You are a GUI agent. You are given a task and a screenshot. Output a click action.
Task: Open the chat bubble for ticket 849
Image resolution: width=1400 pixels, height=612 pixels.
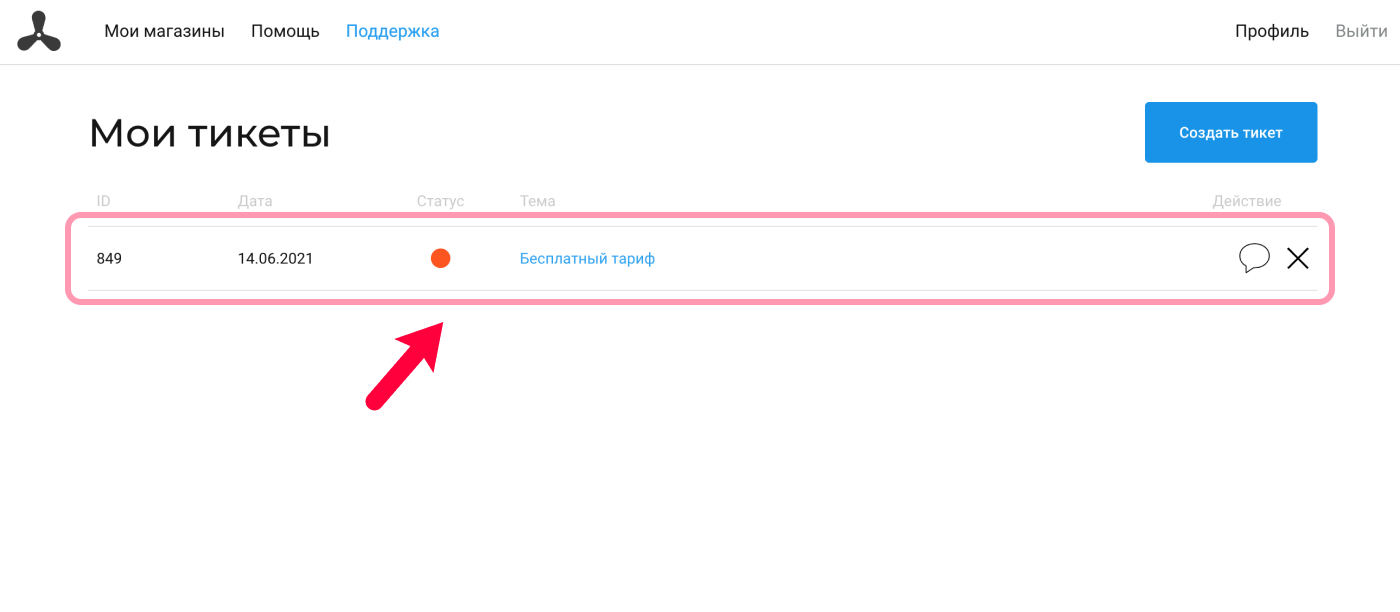point(1254,258)
